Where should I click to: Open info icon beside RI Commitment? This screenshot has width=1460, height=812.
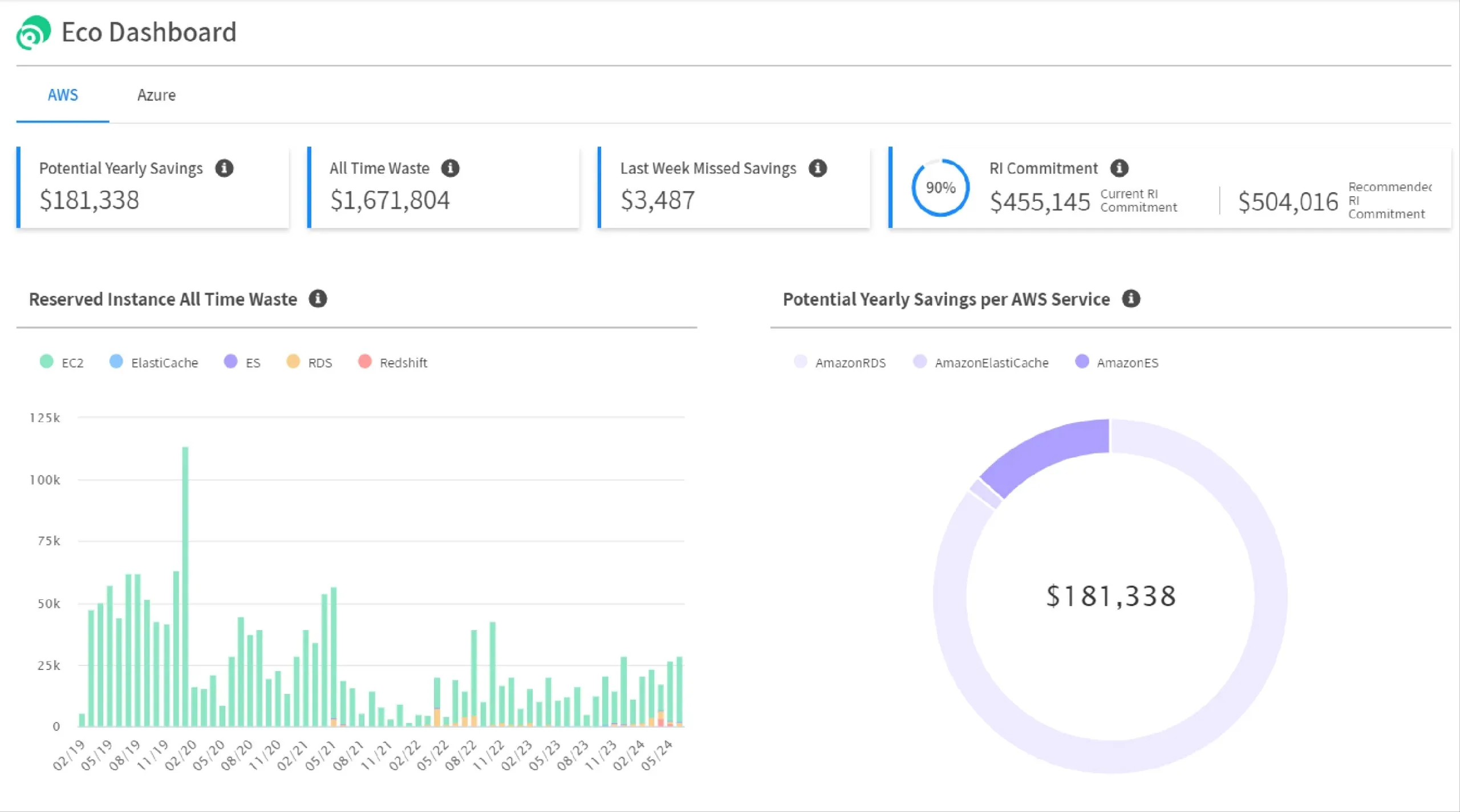pos(1120,168)
